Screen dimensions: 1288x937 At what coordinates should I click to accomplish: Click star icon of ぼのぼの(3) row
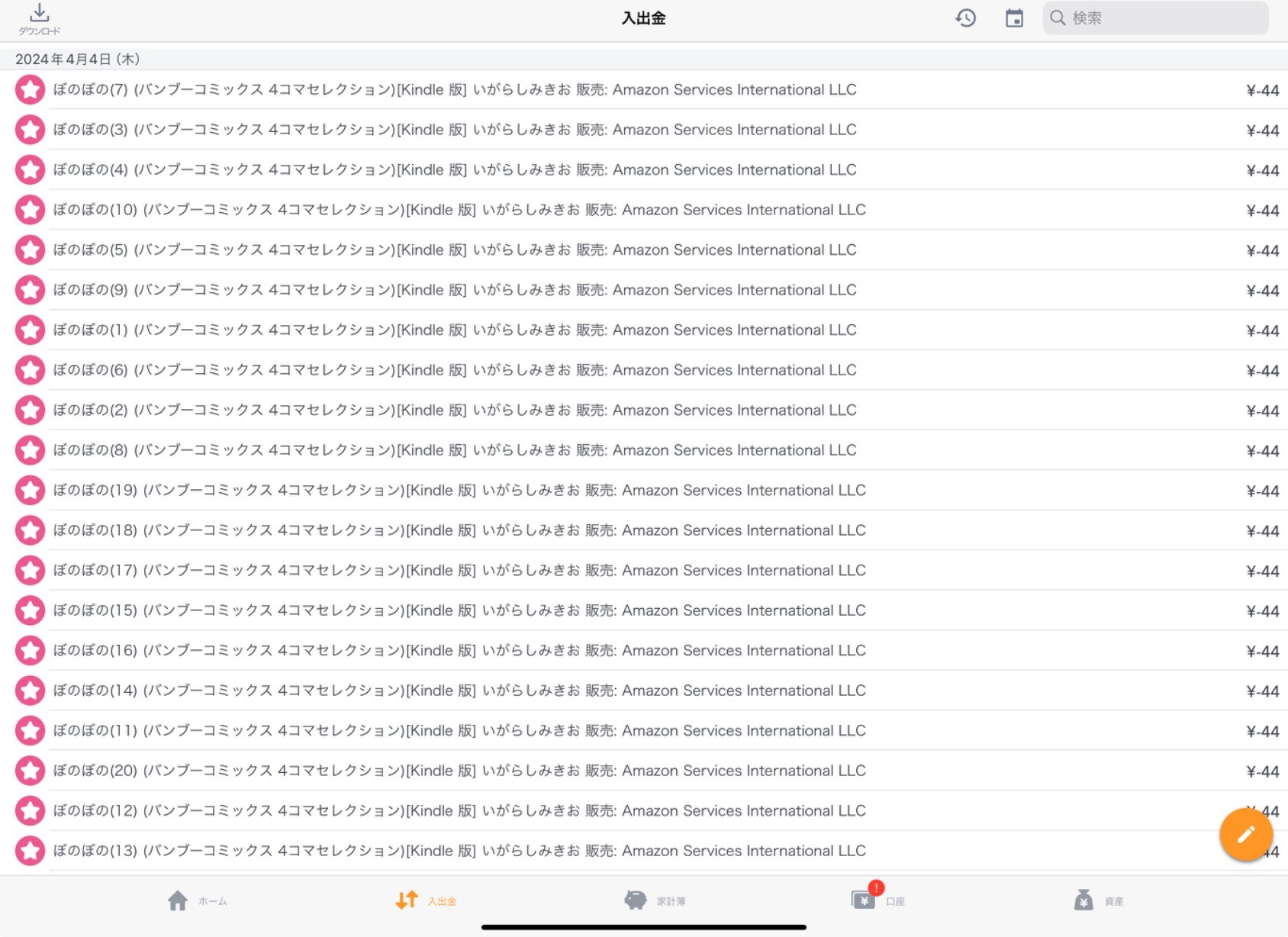[x=31, y=130]
